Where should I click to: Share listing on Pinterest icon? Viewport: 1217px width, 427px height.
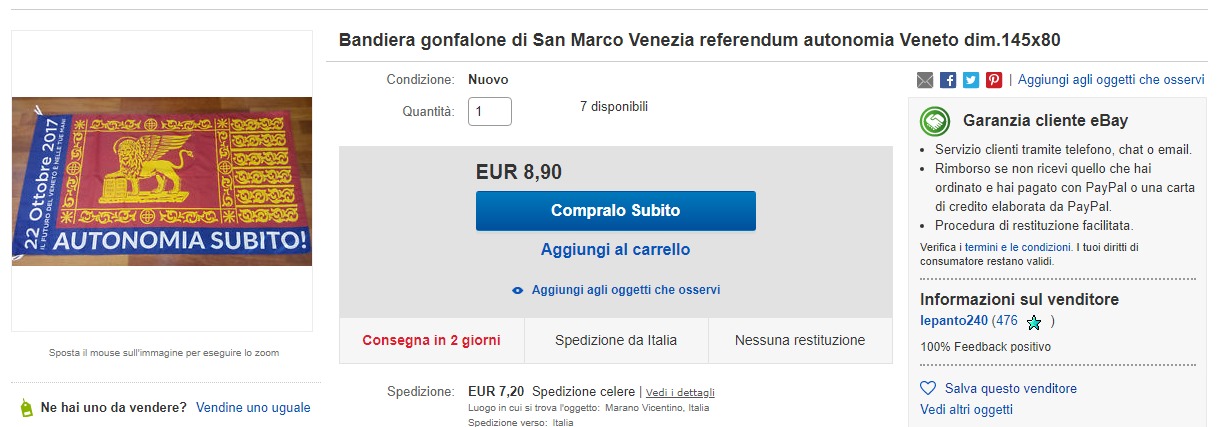coord(994,80)
